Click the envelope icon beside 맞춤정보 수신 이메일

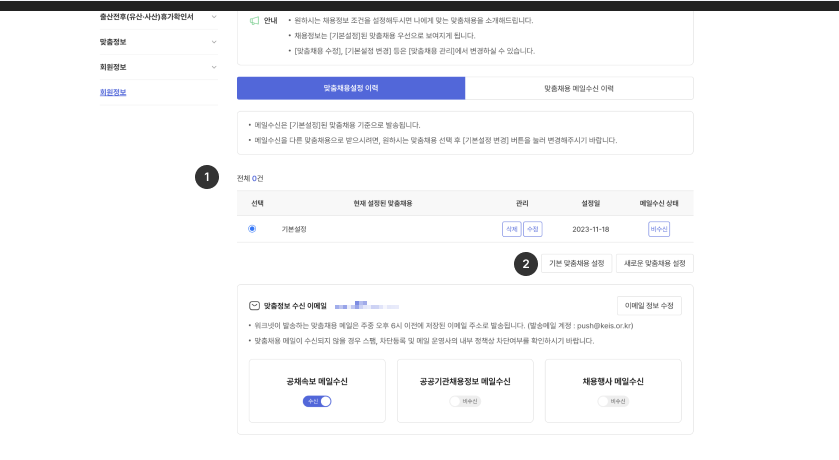click(x=254, y=306)
